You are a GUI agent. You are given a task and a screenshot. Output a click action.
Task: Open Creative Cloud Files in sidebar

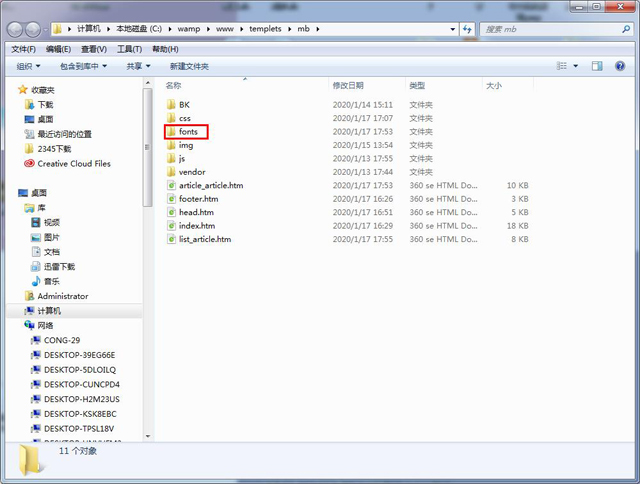coord(67,164)
